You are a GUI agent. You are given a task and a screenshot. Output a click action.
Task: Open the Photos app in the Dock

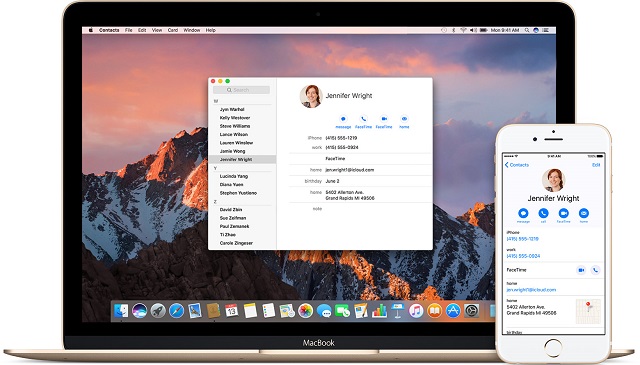coord(305,311)
